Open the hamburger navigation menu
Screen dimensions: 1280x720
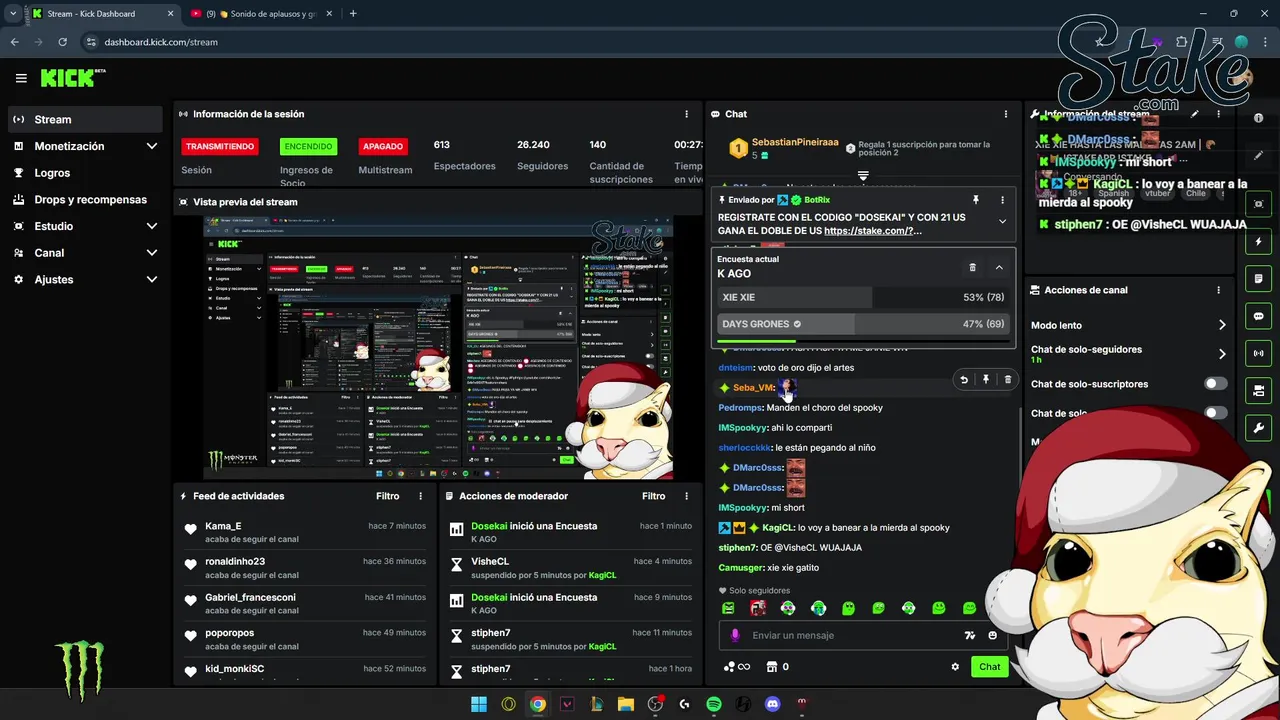(x=21, y=78)
